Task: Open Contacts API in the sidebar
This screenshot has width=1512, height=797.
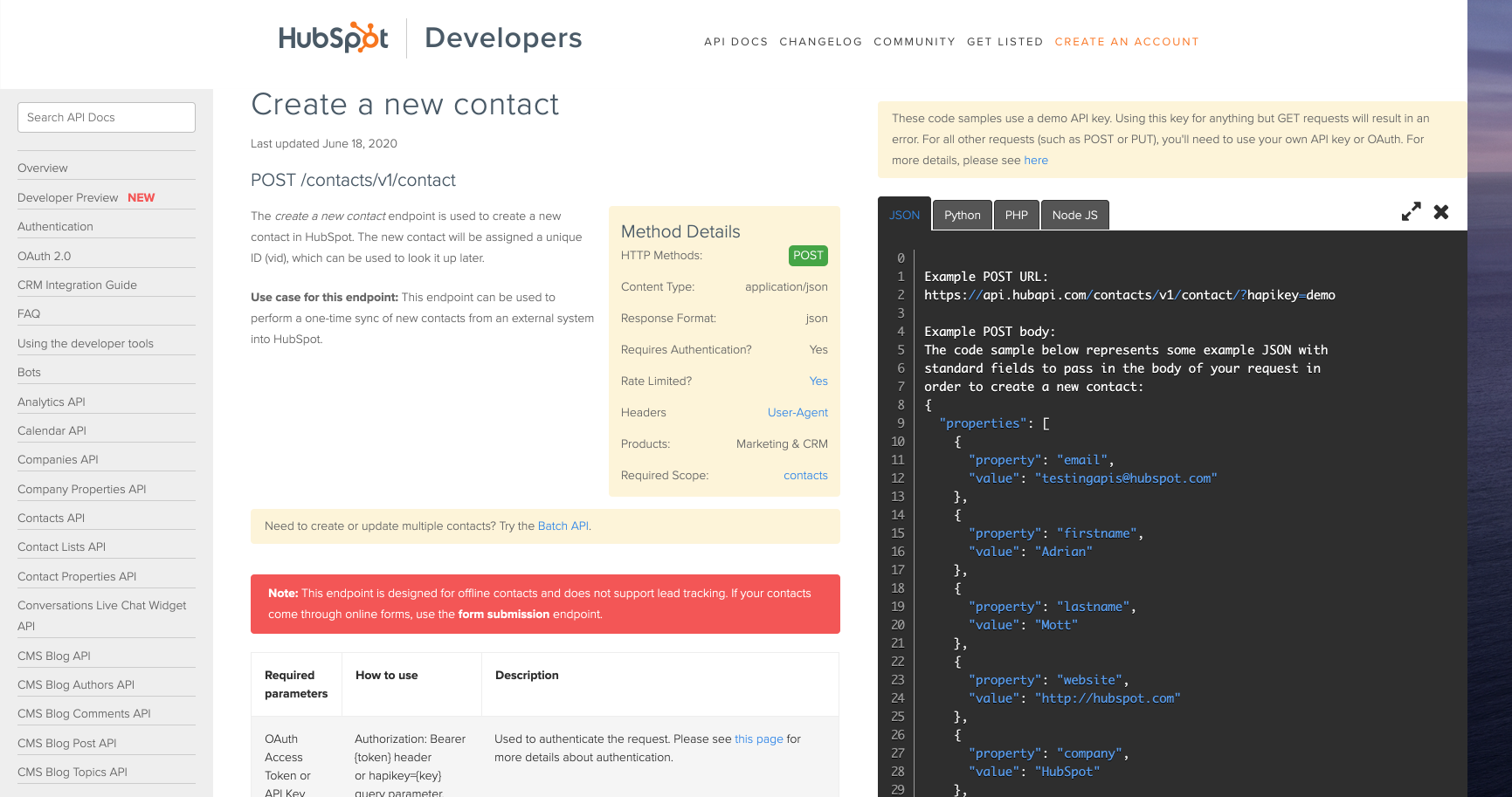Action: pos(52,518)
